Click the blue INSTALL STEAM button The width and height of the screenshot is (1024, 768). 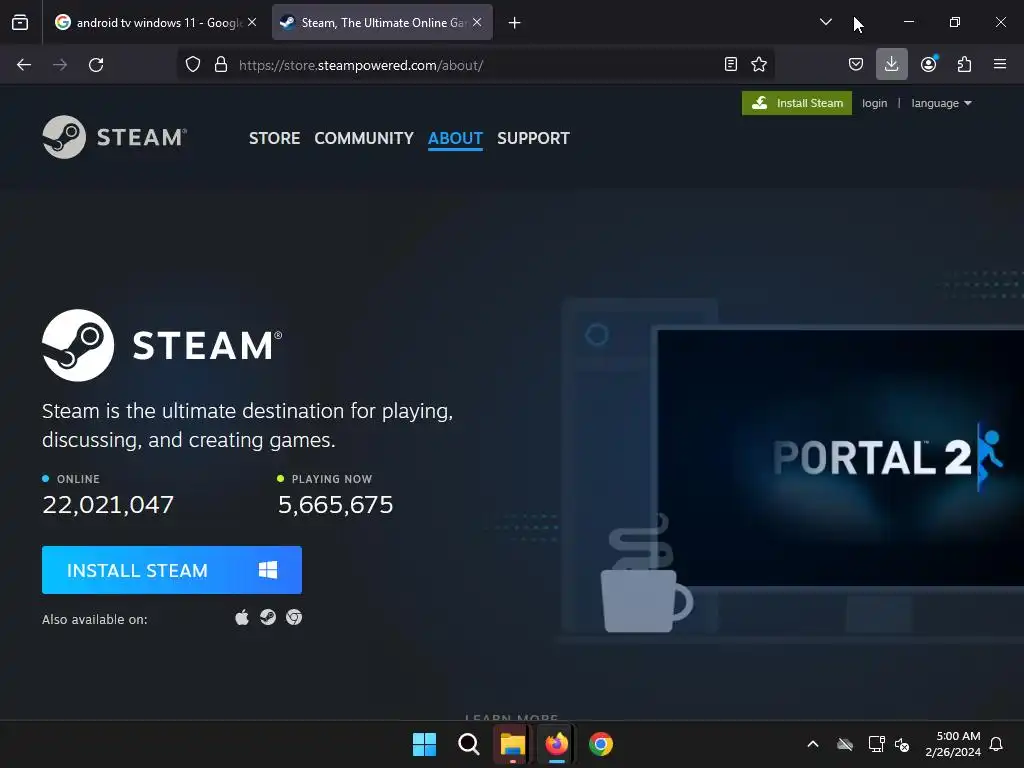coord(172,570)
